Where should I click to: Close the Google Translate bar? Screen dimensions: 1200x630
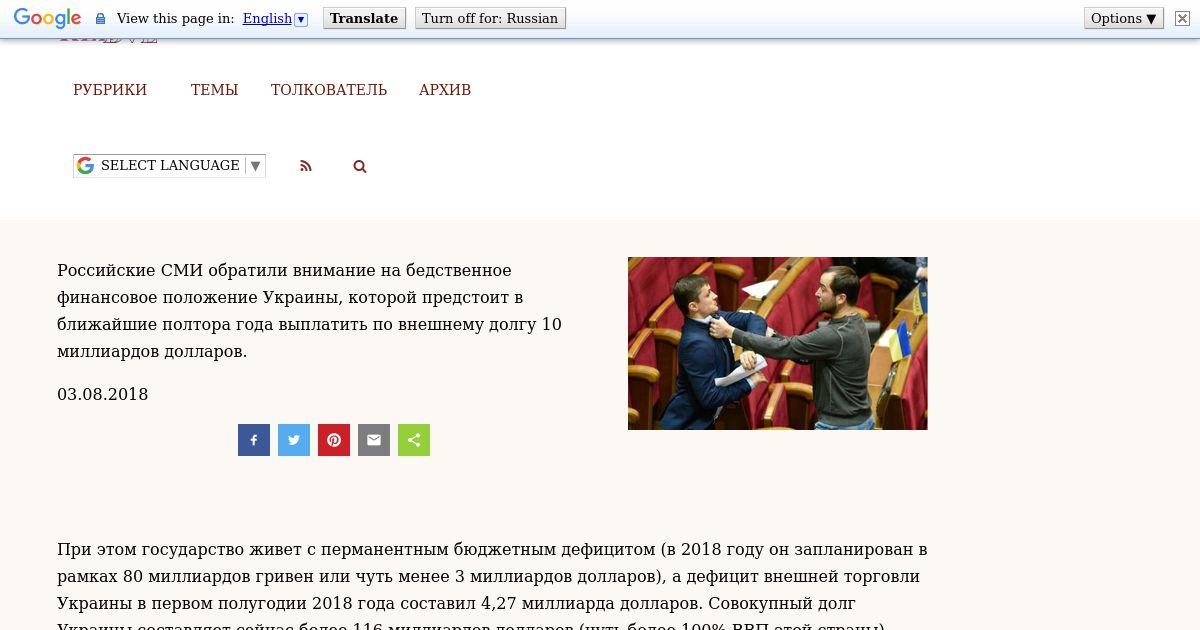[1182, 18]
